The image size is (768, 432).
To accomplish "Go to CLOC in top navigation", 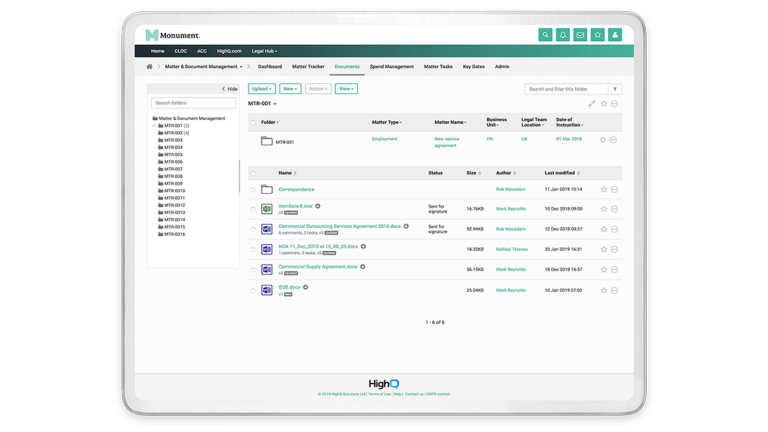I will click(x=181, y=51).
